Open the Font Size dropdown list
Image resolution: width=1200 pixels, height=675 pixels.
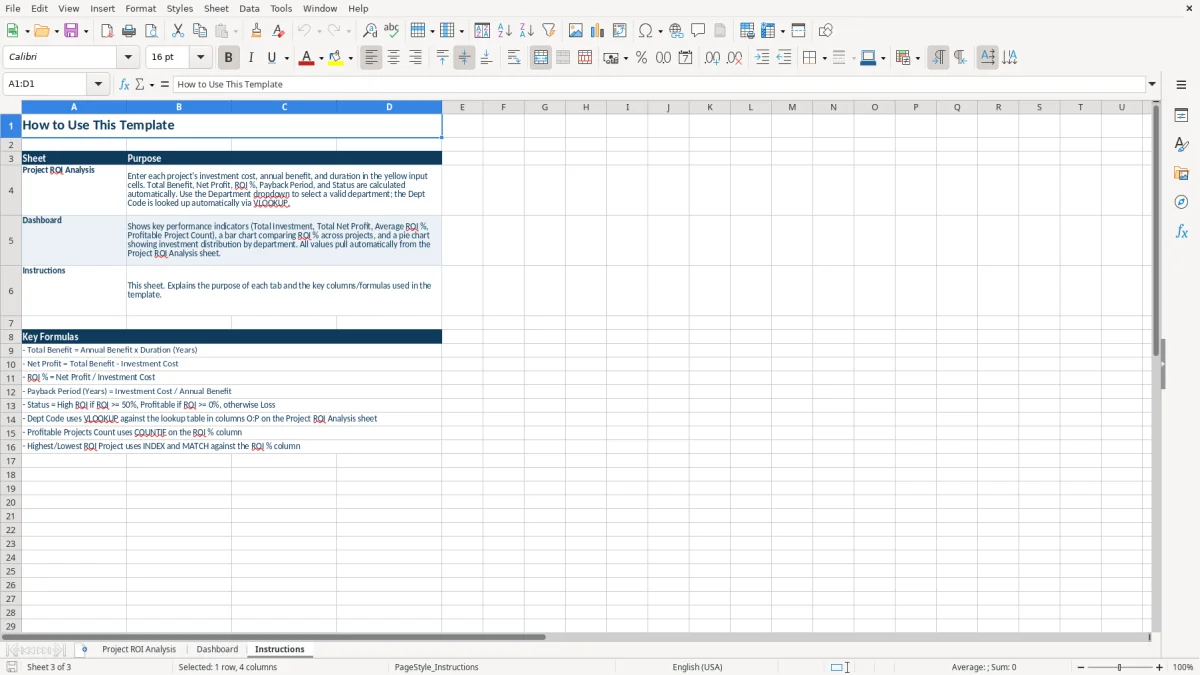200,58
